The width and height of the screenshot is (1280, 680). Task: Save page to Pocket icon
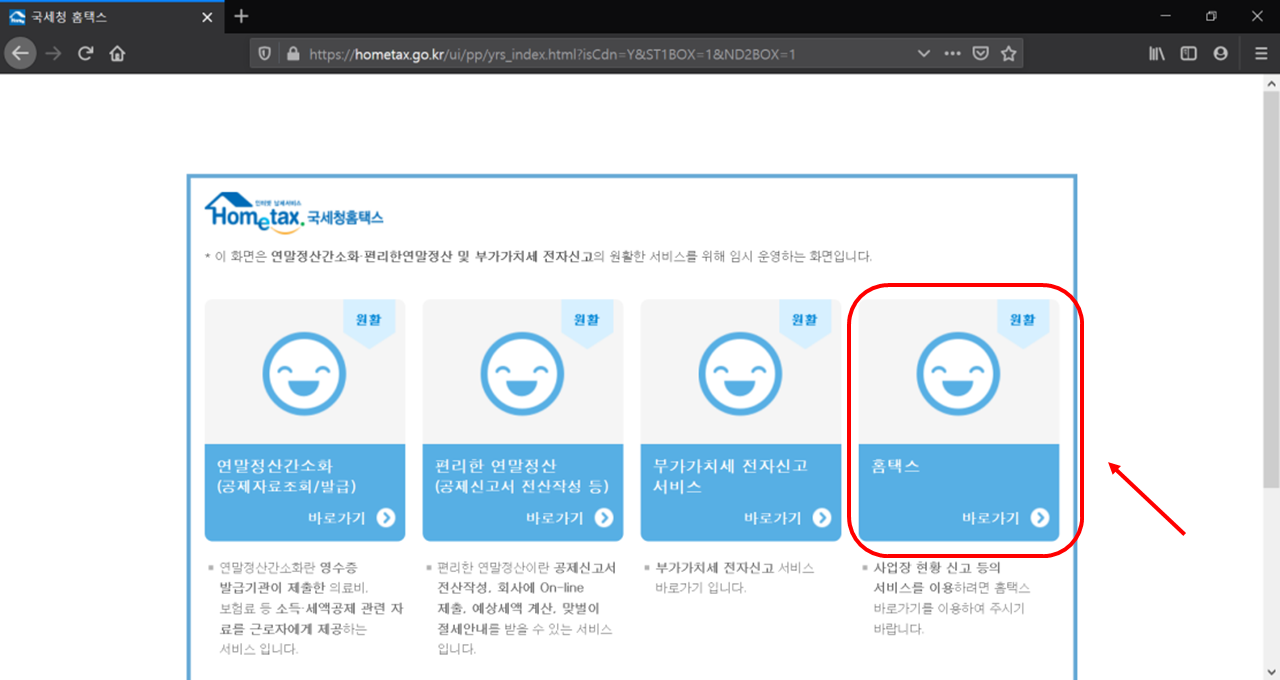click(x=981, y=54)
